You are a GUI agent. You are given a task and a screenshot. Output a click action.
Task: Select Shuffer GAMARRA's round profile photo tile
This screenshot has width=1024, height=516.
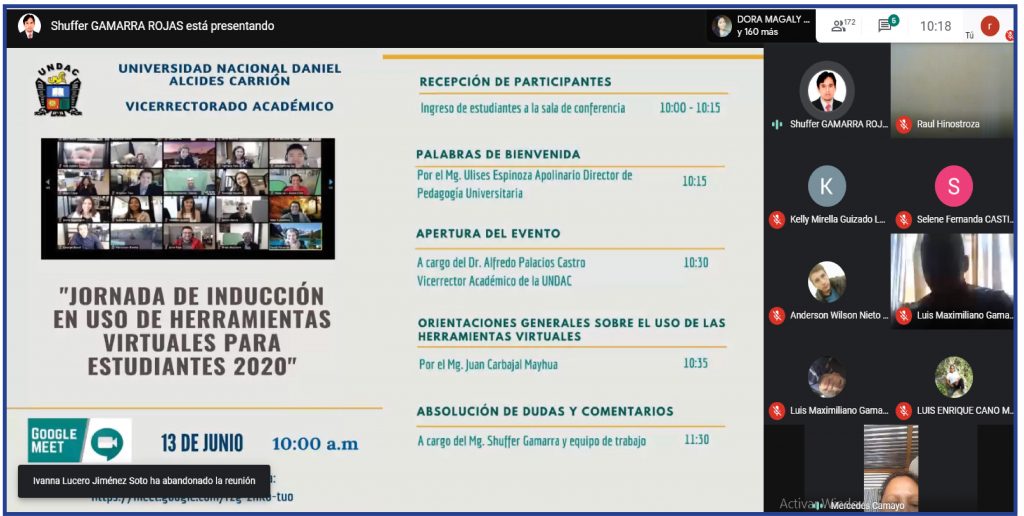click(827, 90)
